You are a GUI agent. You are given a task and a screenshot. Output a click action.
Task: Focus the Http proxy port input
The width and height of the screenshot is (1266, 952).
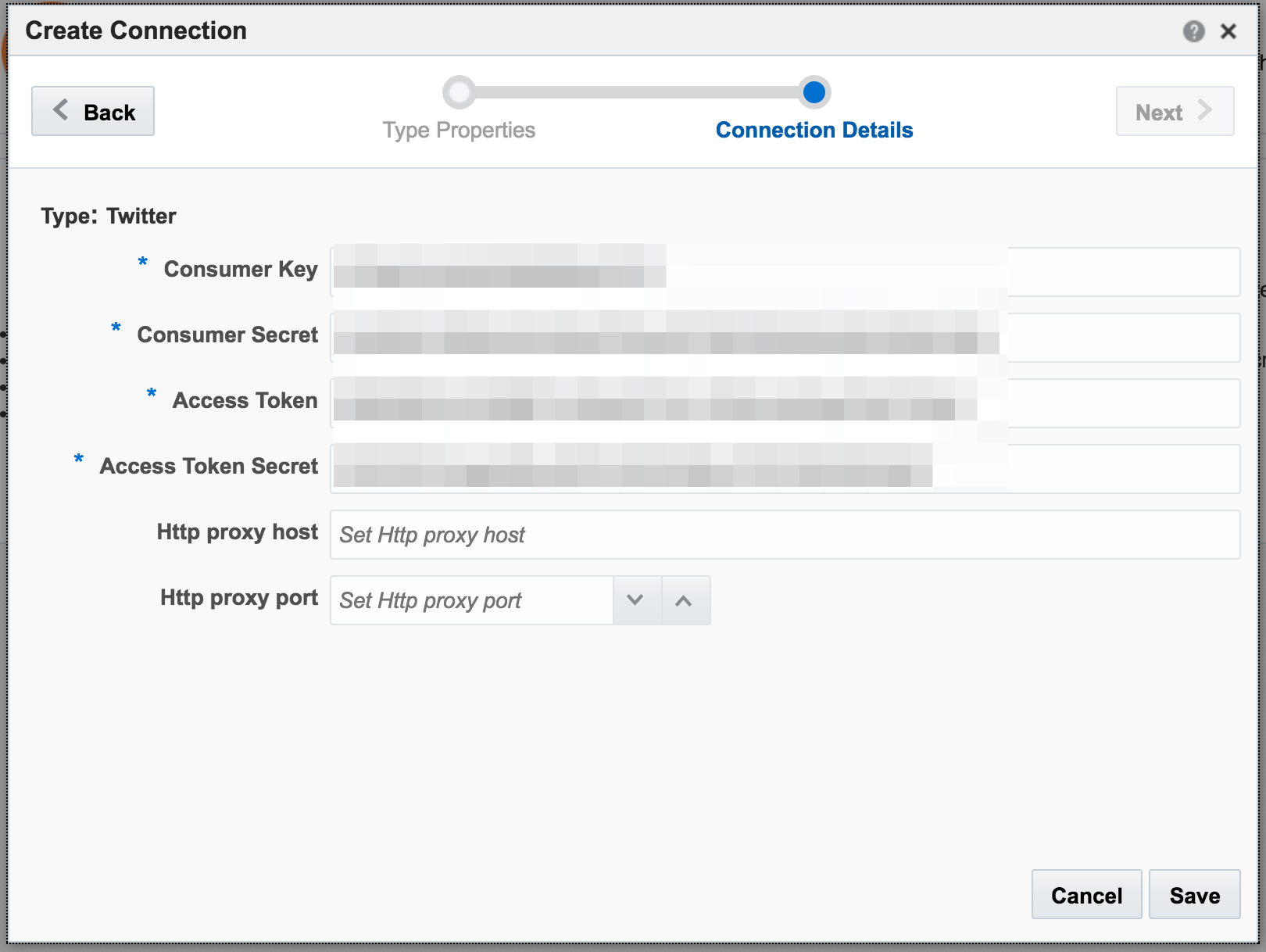point(471,600)
